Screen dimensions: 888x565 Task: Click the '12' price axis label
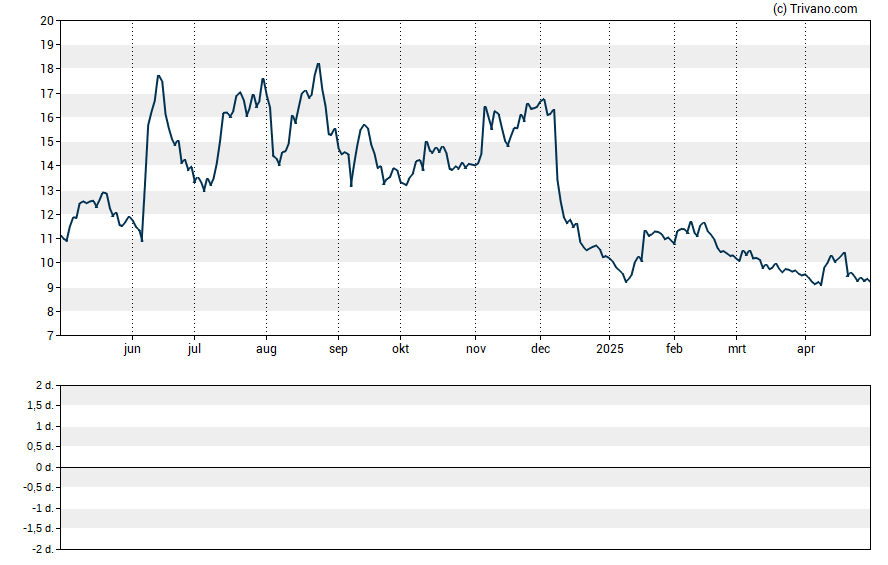coord(47,215)
